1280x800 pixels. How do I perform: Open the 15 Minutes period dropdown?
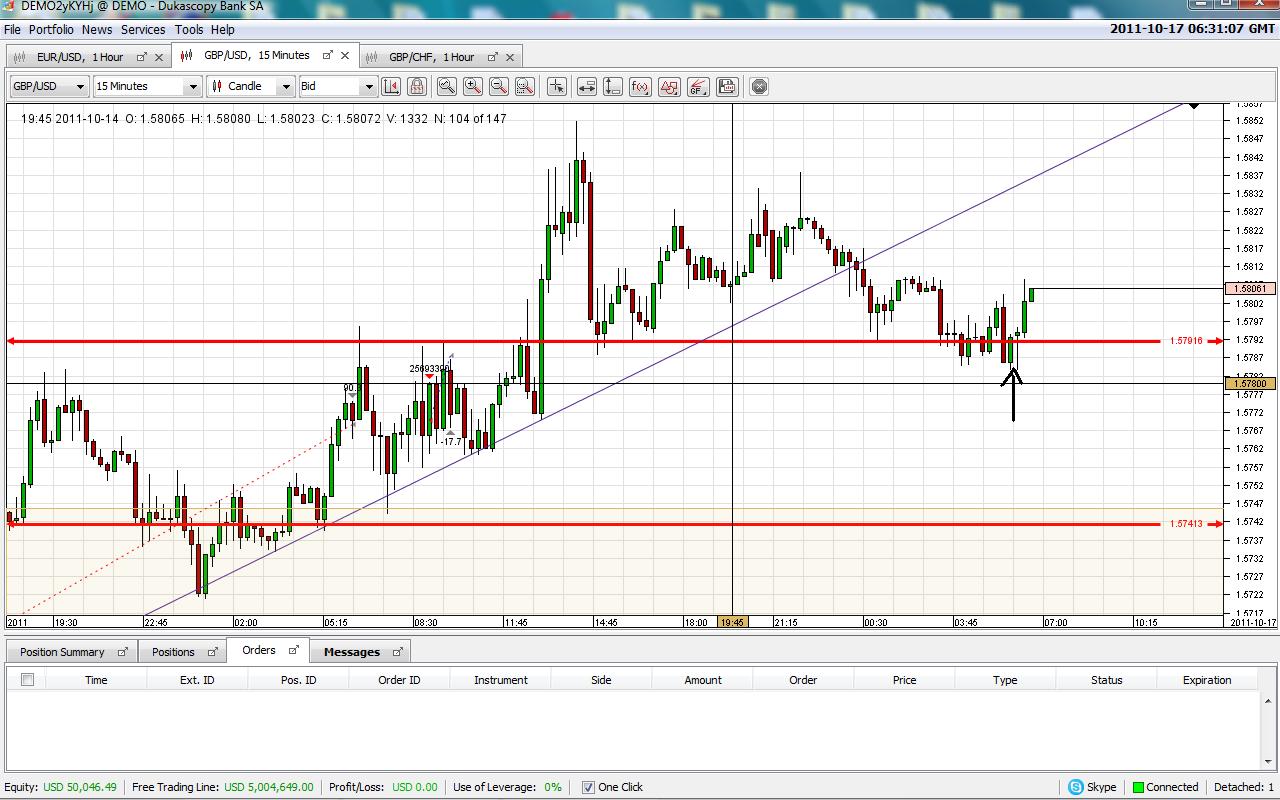pyautogui.click(x=147, y=86)
